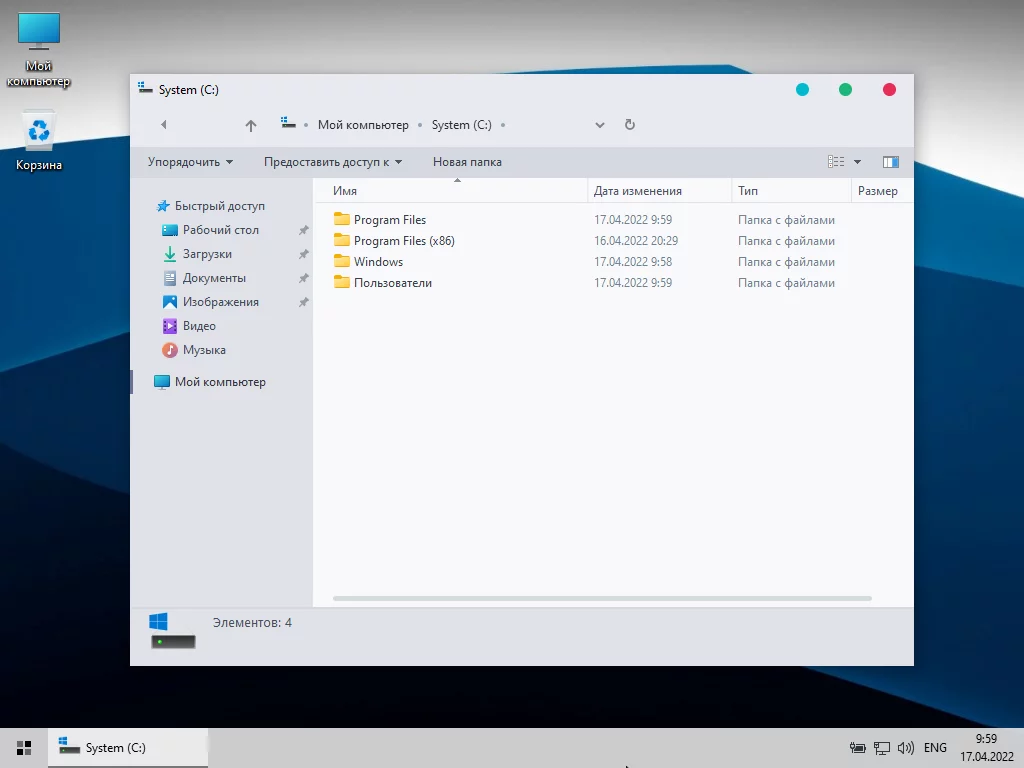1024x768 pixels.
Task: Toggle the preview pane icon
Action: pyautogui.click(x=891, y=162)
